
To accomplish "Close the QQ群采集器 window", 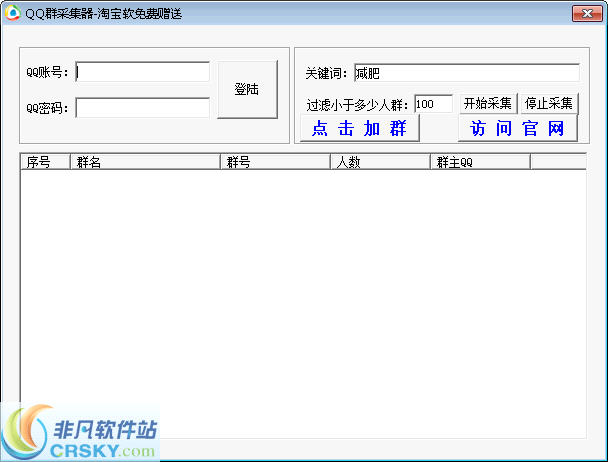I will click(587, 13).
